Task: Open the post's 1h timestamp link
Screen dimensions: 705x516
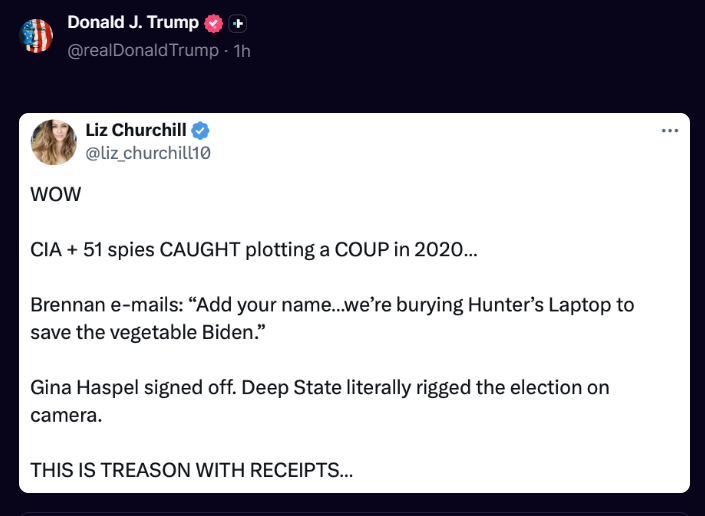Action: (242, 49)
